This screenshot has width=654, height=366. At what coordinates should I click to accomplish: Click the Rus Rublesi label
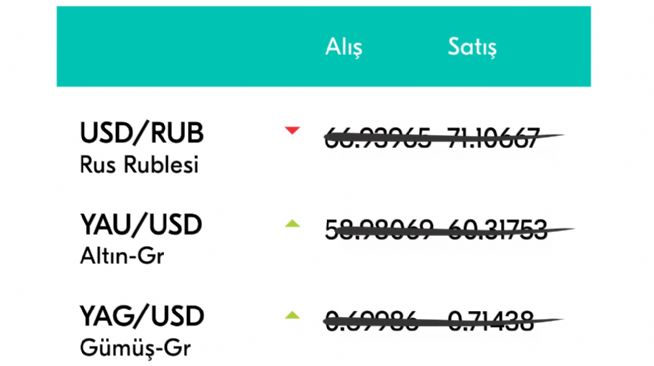[139, 165]
